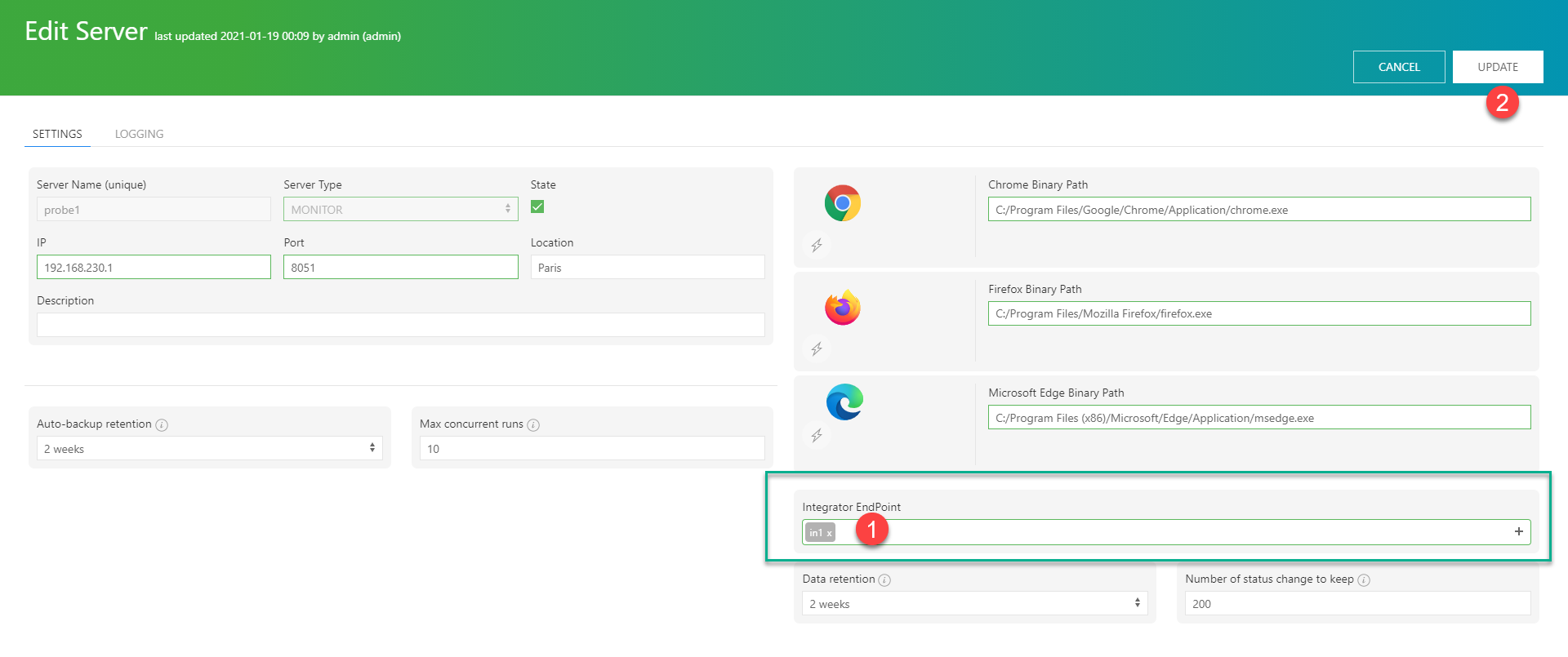Show info for Auto-backup retention
Image resolution: width=1568 pixels, height=657 pixels.
[x=162, y=425]
